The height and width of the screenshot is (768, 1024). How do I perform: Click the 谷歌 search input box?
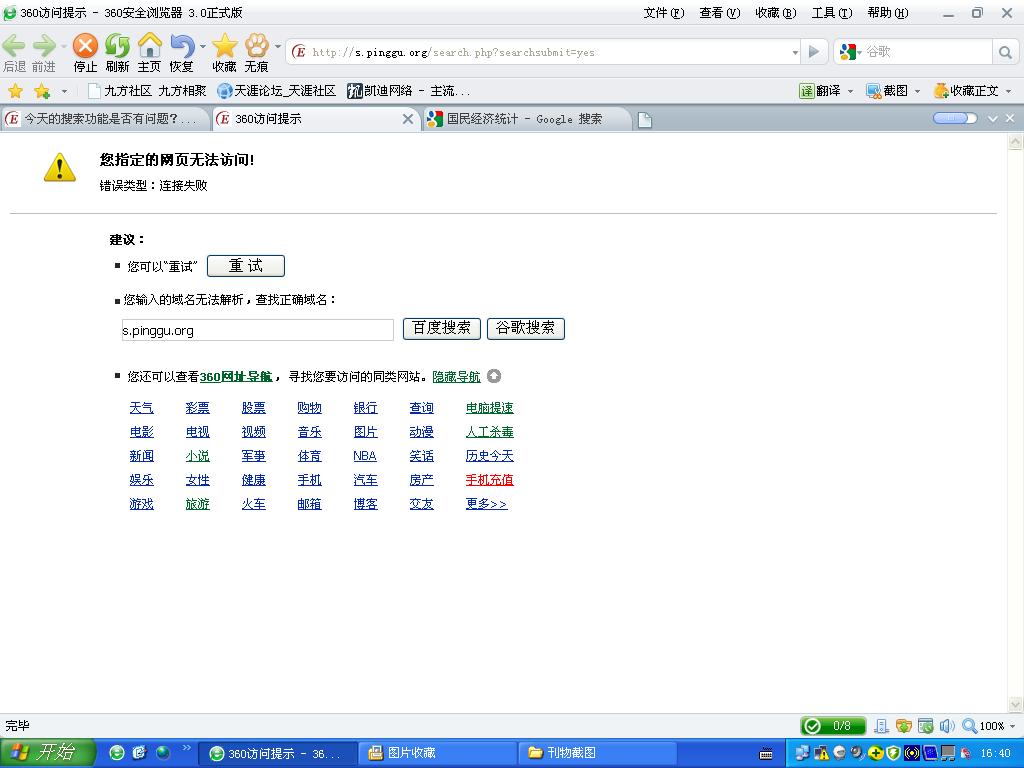[927, 52]
